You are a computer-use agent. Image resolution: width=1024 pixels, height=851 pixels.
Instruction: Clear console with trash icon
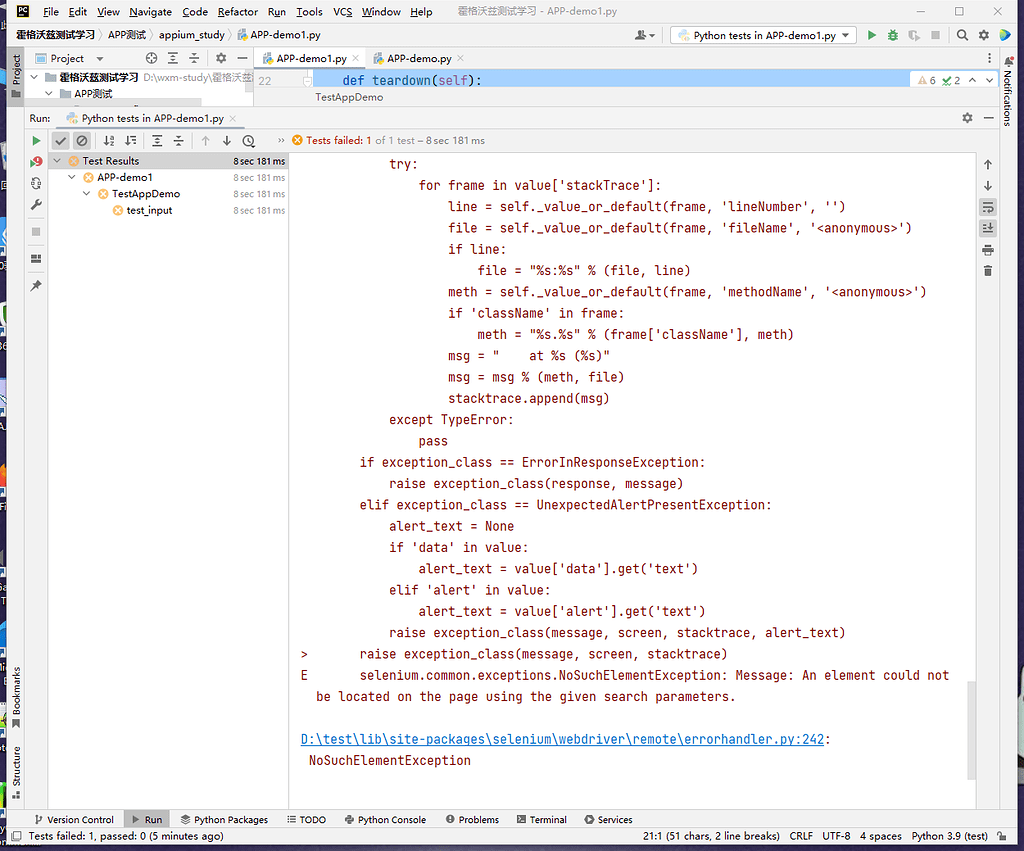click(x=988, y=270)
